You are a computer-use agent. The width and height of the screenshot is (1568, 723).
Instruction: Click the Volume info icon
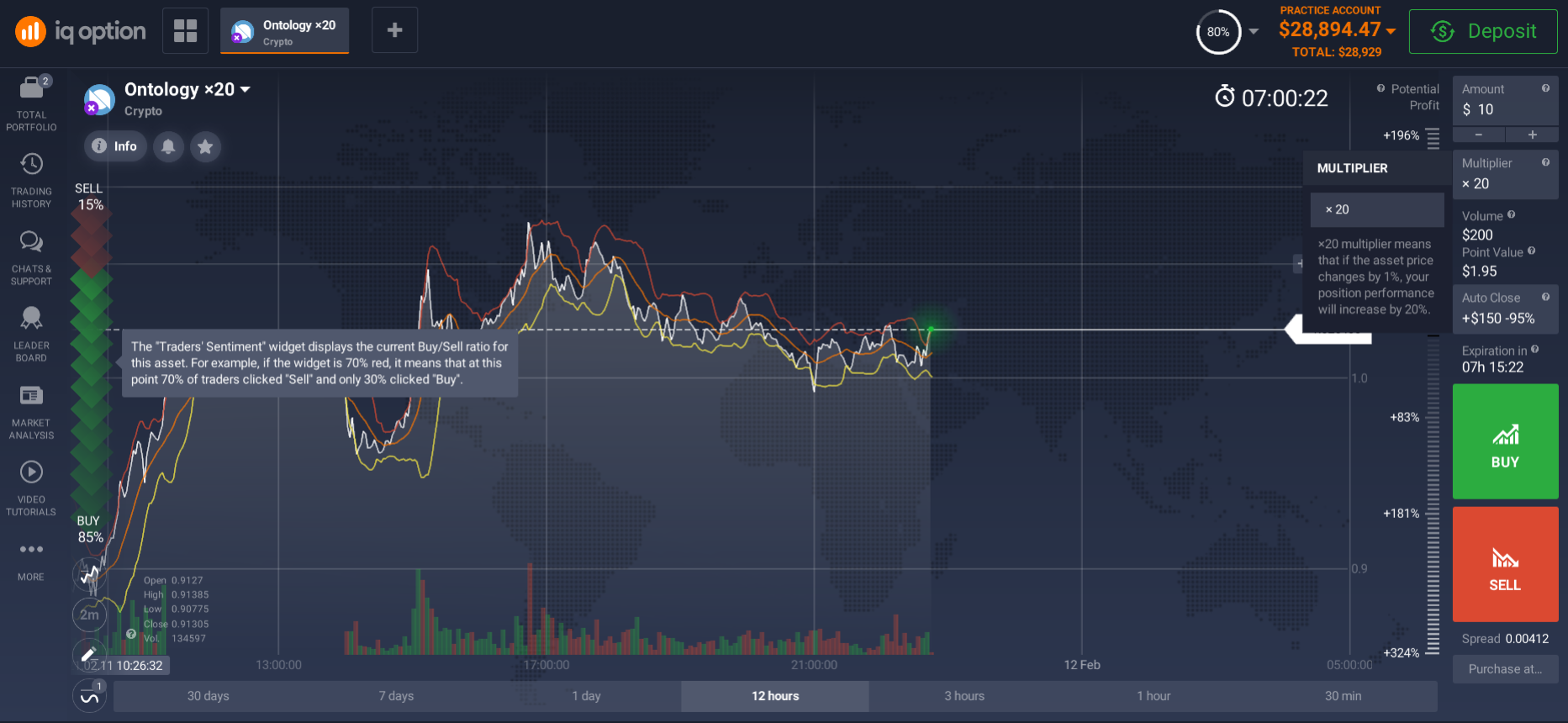coord(1511,215)
